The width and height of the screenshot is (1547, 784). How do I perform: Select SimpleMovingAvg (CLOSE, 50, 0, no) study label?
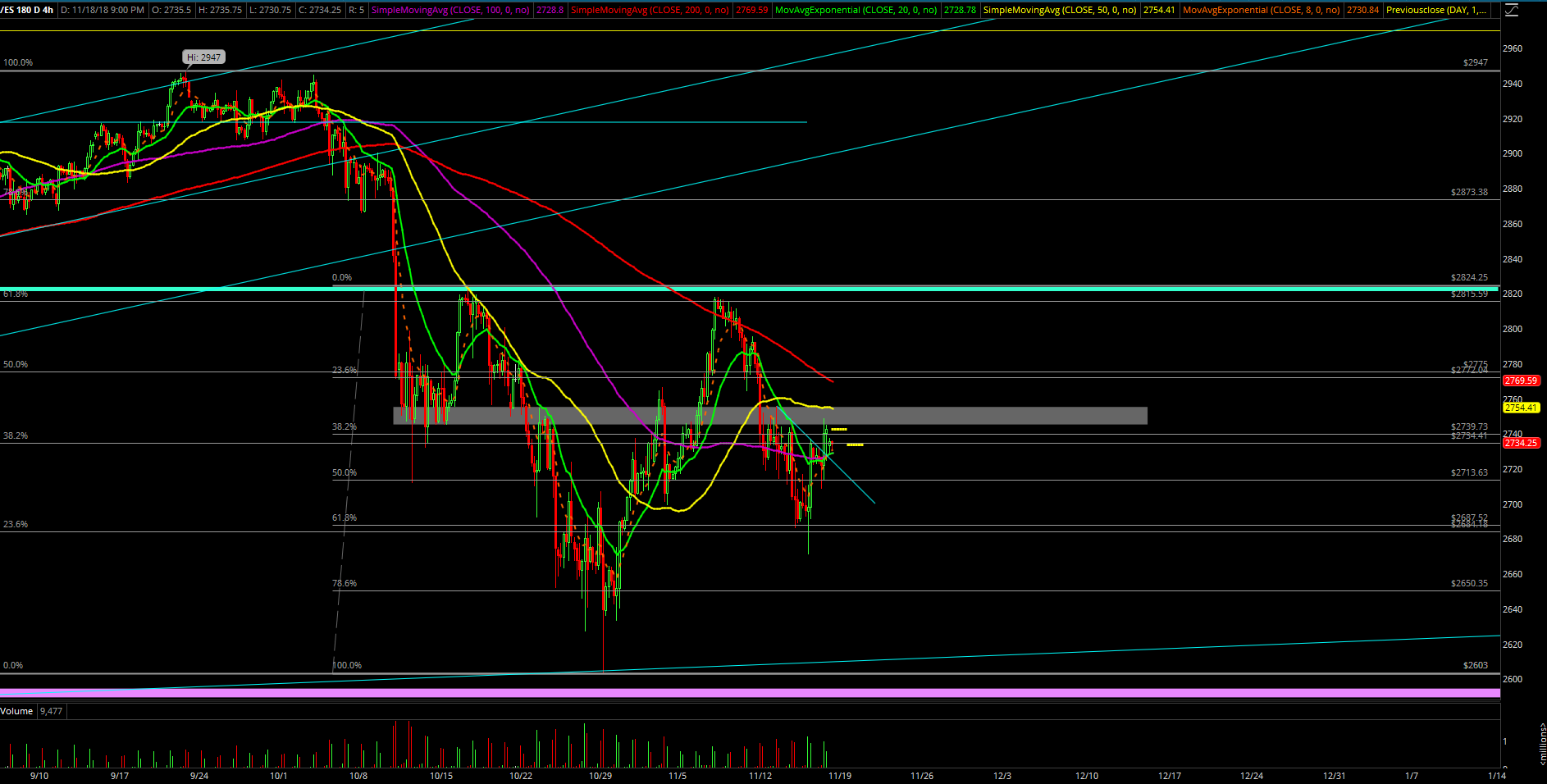(1060, 10)
